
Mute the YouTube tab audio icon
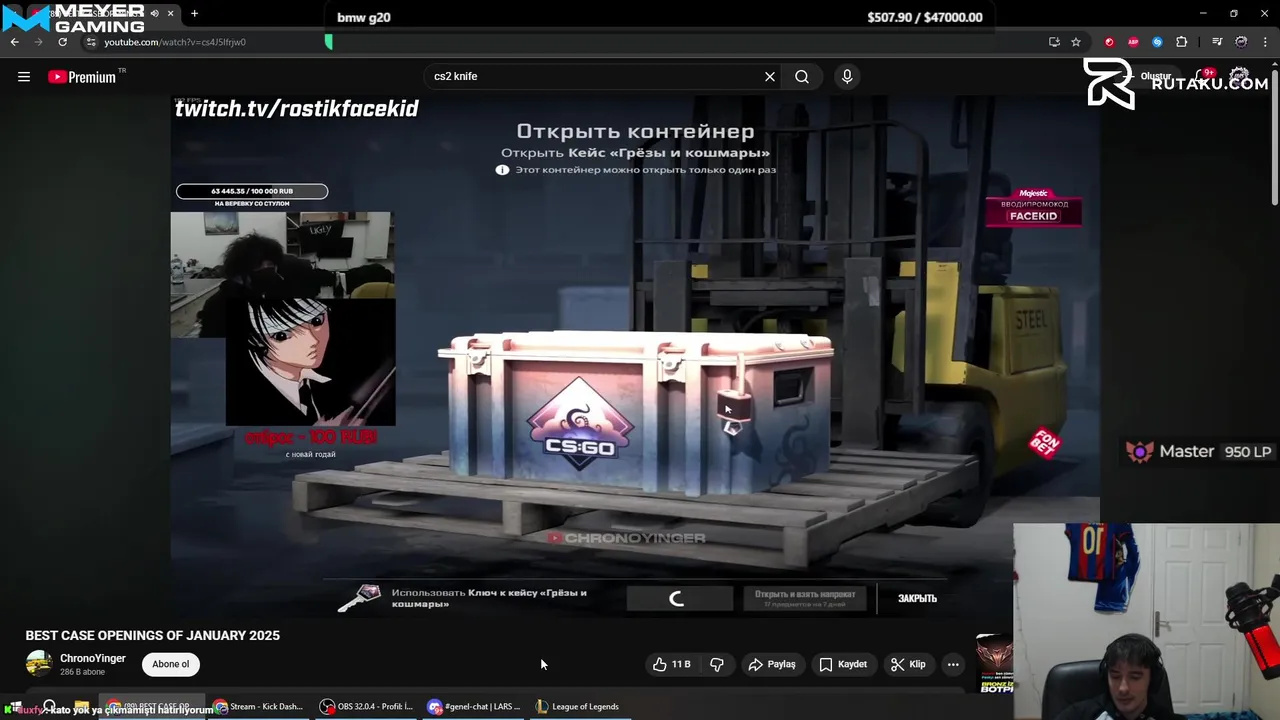154,14
